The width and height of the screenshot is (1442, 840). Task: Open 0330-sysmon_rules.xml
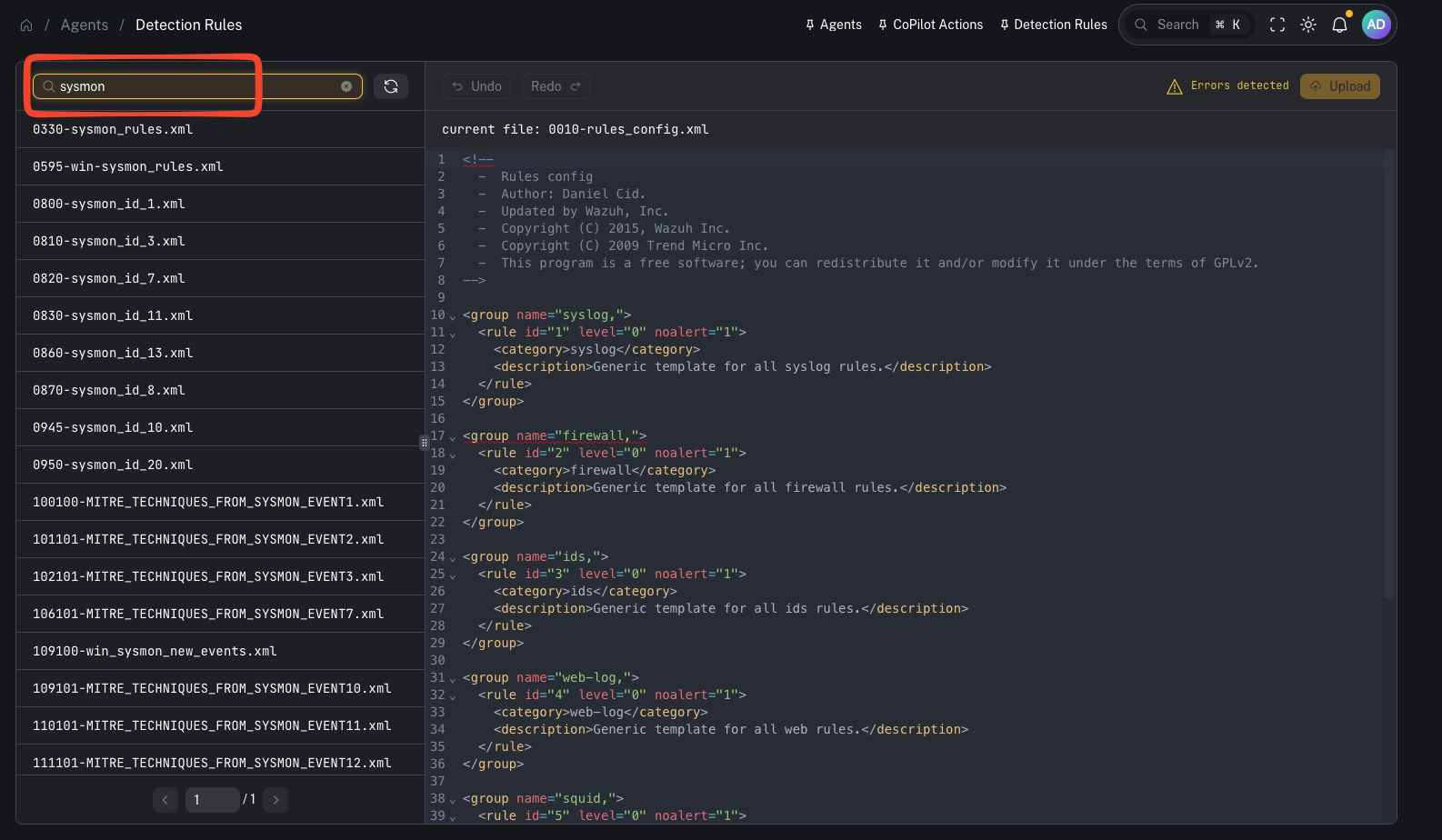tap(220, 129)
